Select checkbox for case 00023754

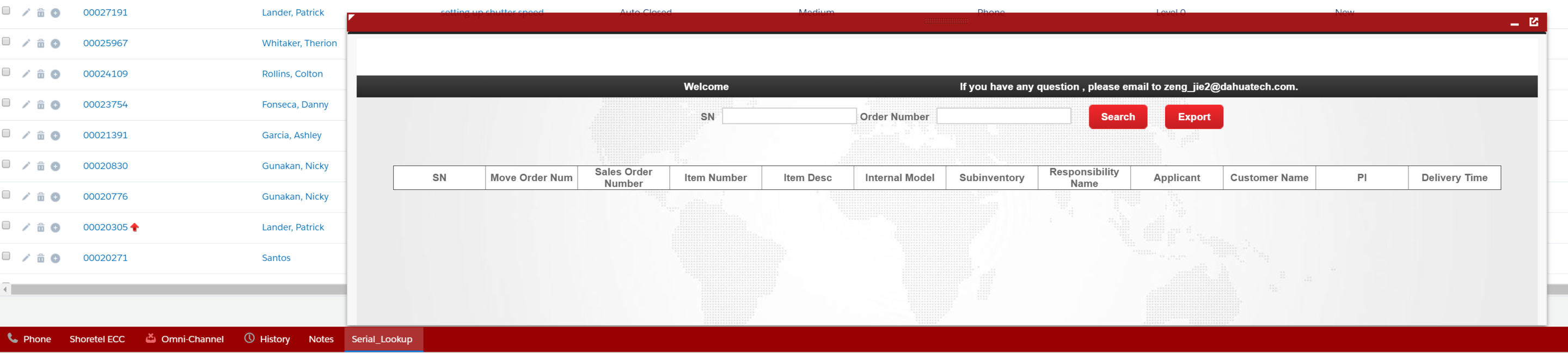[x=6, y=103]
